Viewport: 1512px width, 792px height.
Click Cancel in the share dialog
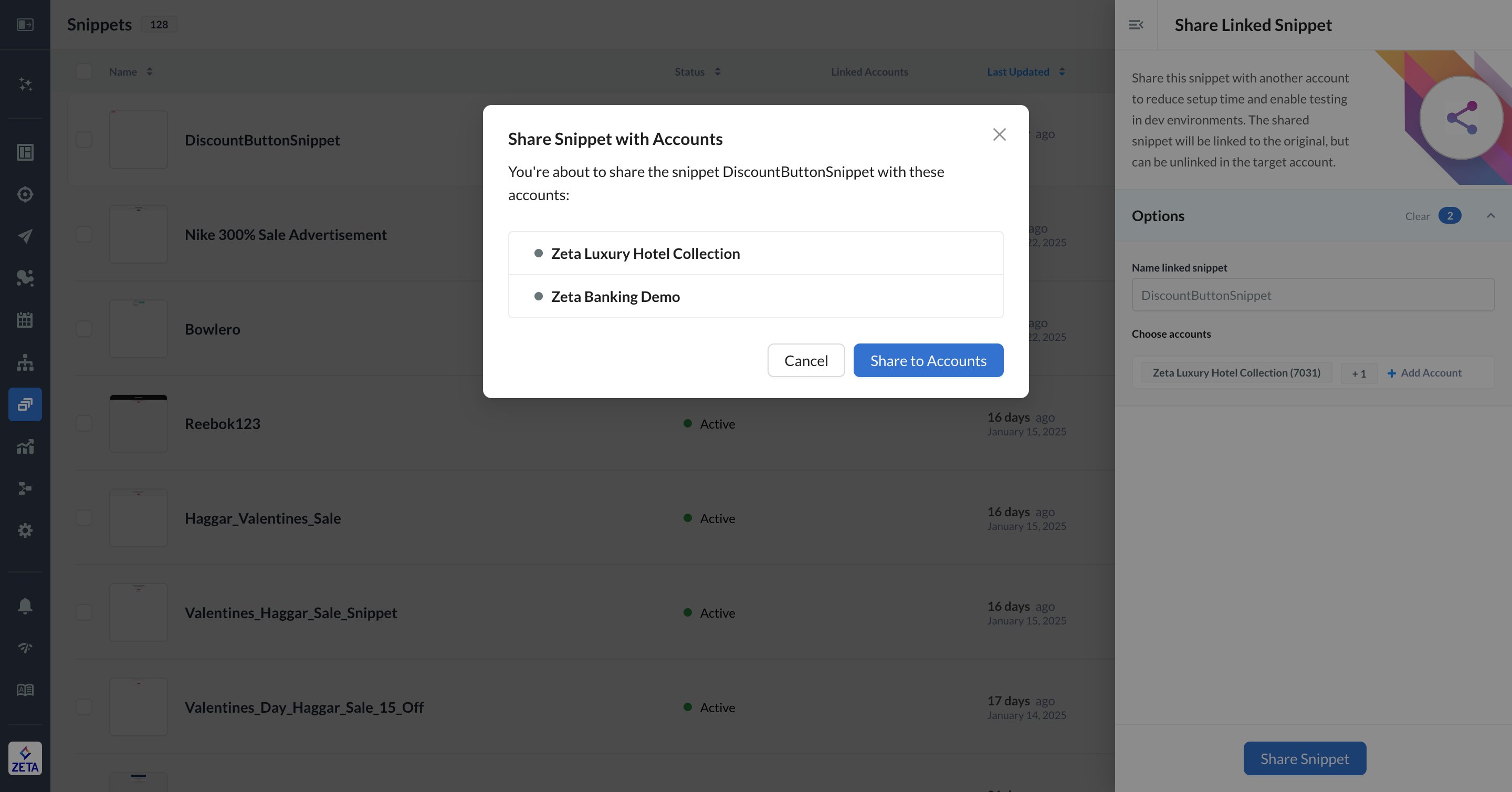[x=806, y=360]
